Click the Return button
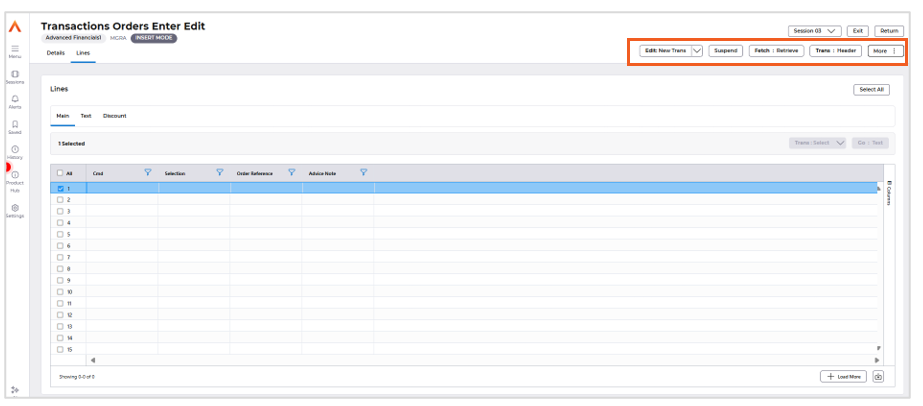 (889, 31)
